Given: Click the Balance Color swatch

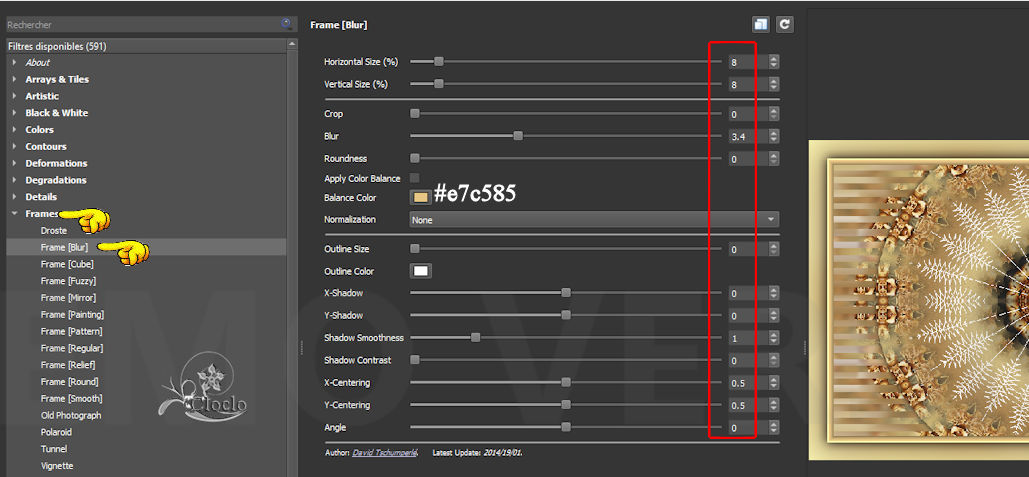Looking at the screenshot, I should click(x=420, y=198).
